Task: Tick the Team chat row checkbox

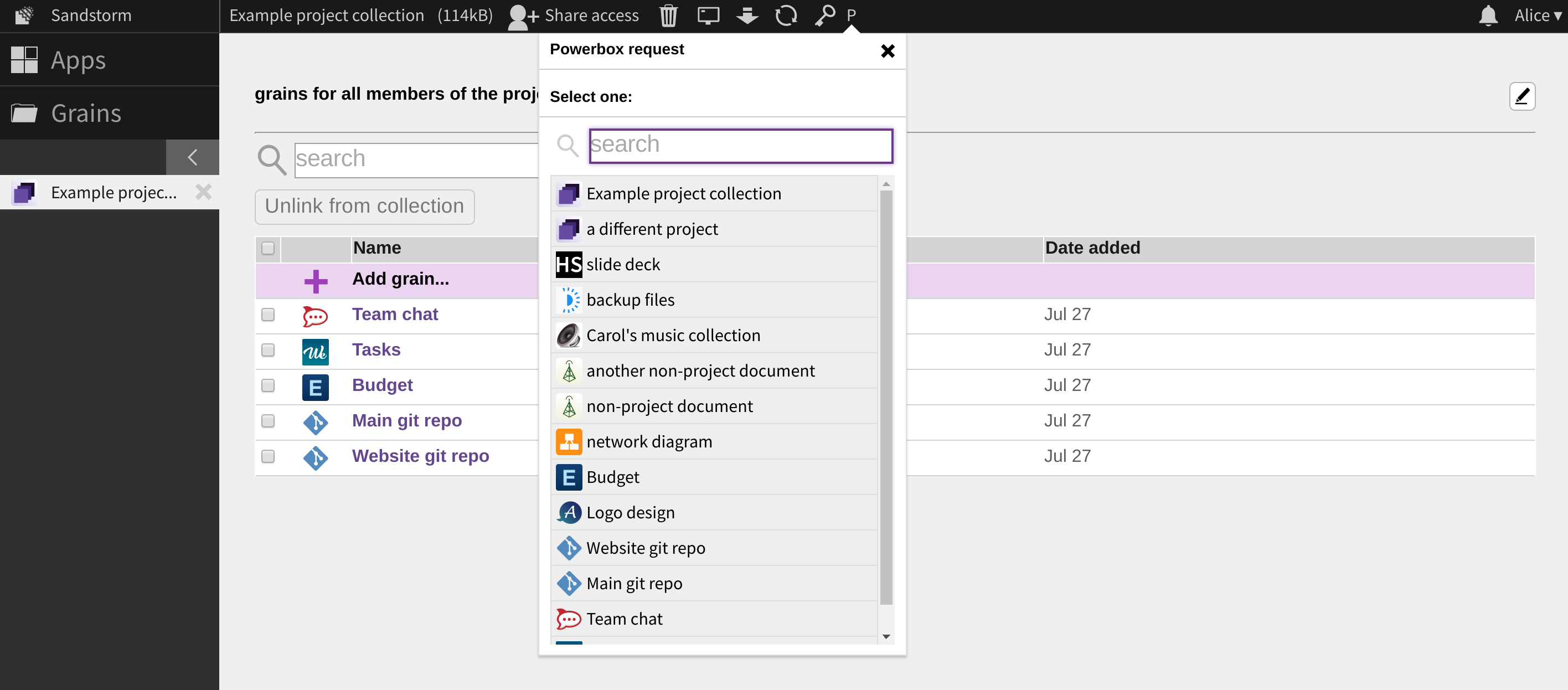Action: click(x=268, y=315)
